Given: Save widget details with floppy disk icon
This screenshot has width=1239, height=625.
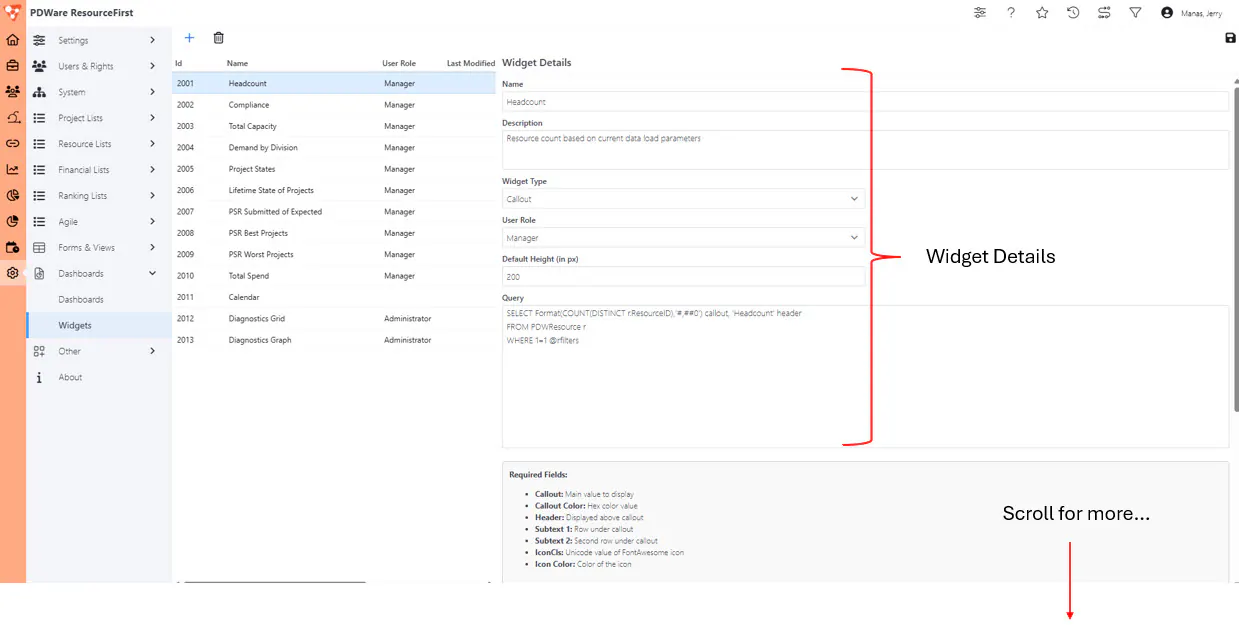Looking at the screenshot, I should point(1230,38).
